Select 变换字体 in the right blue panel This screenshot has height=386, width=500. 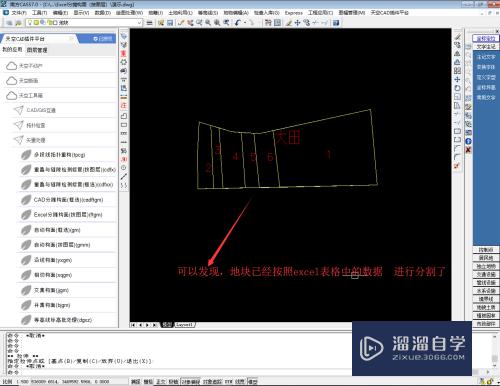pyautogui.click(x=486, y=67)
